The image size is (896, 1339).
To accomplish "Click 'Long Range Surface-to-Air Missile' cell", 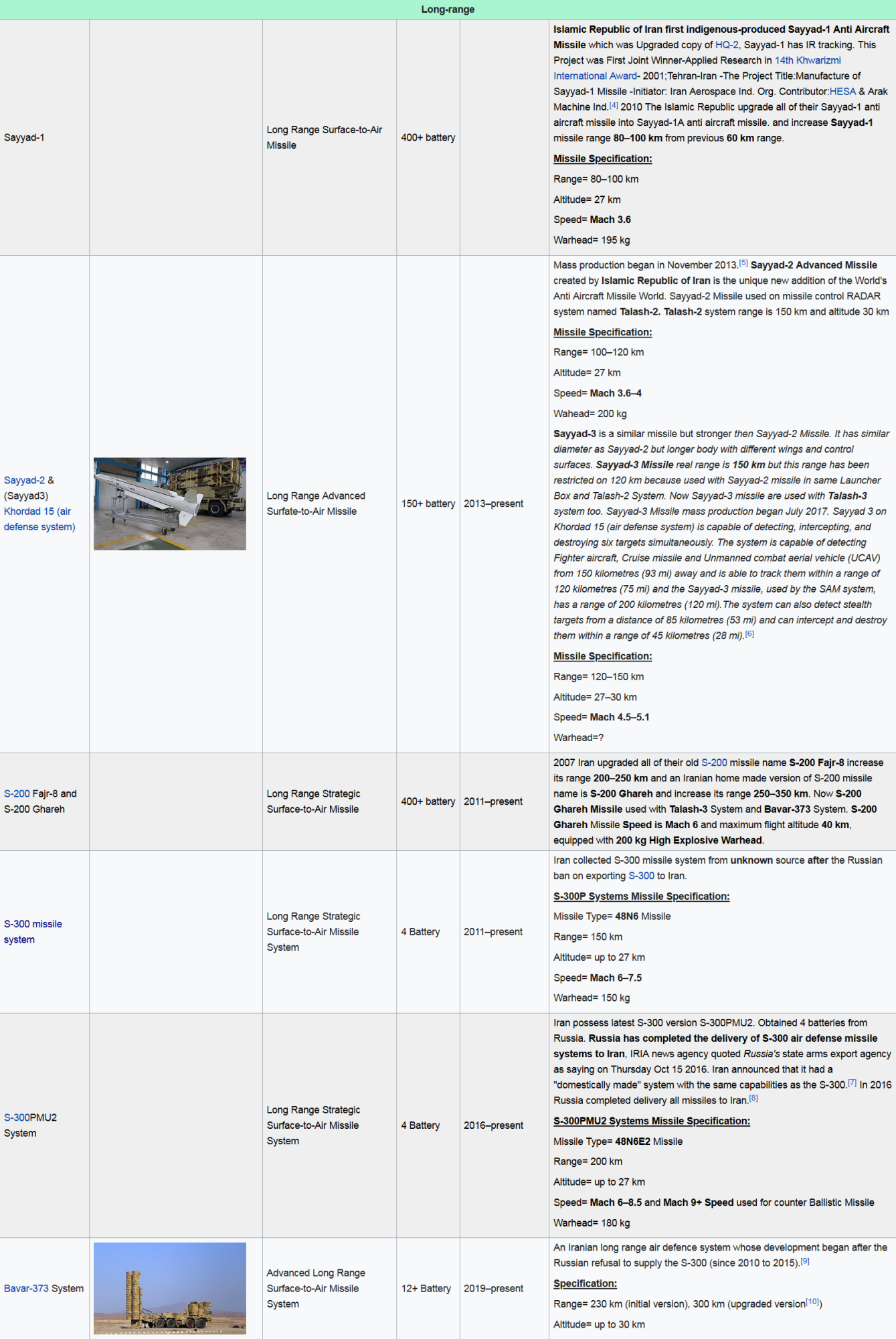I will (x=329, y=137).
